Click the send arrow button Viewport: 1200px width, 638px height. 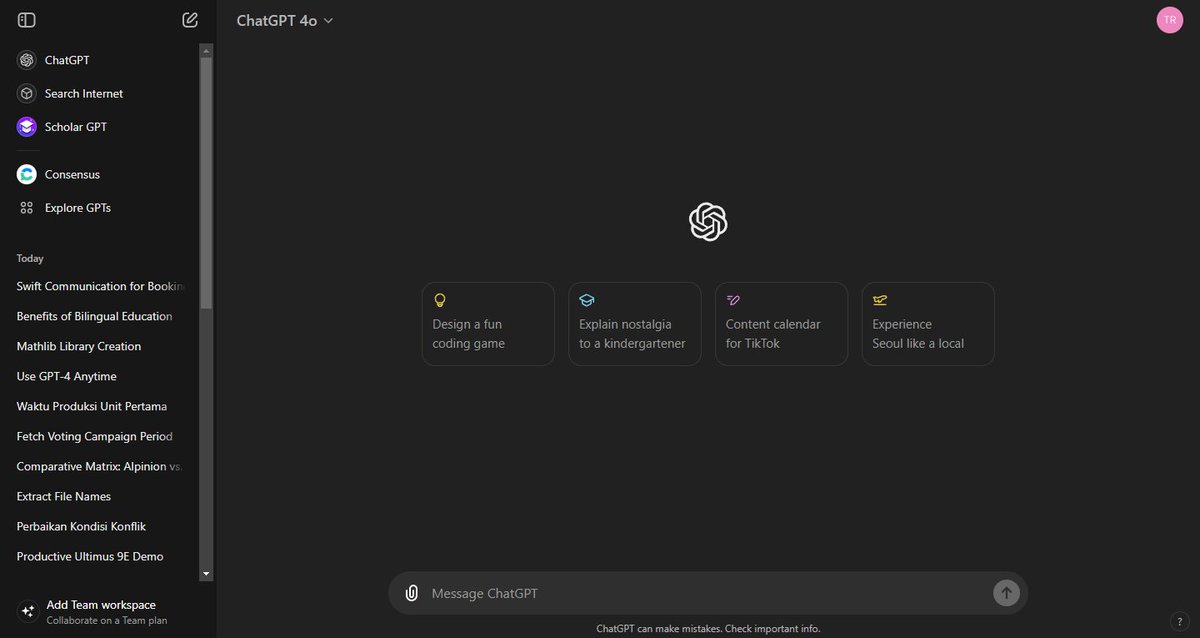[1006, 593]
